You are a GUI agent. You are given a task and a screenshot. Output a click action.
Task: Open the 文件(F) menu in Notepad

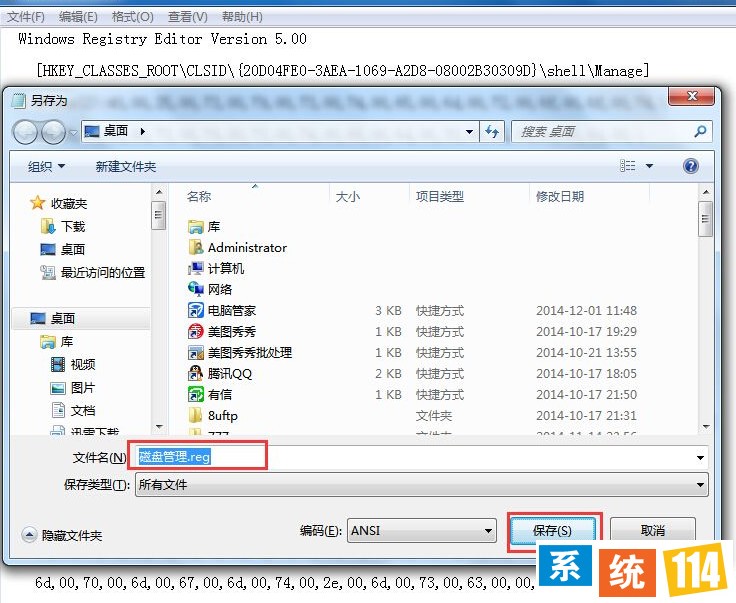click(x=26, y=17)
